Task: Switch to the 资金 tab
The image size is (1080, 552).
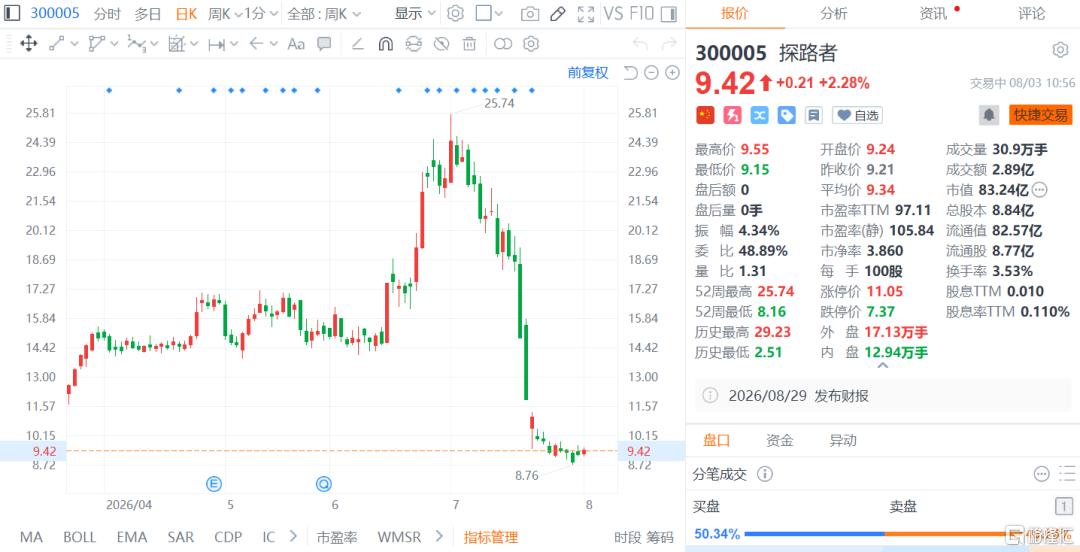Action: pyautogui.click(x=780, y=440)
